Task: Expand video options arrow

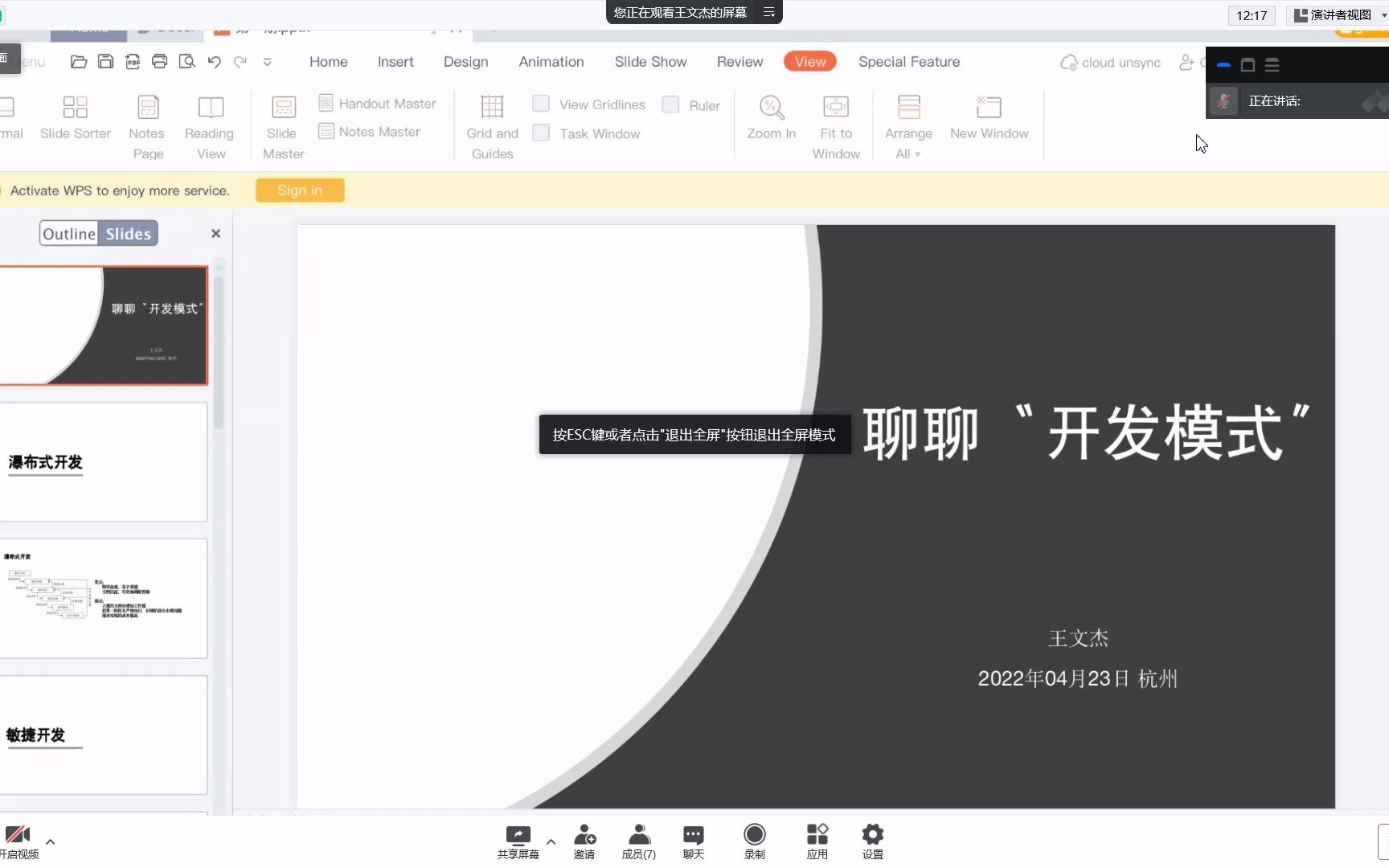Action: 50,841
